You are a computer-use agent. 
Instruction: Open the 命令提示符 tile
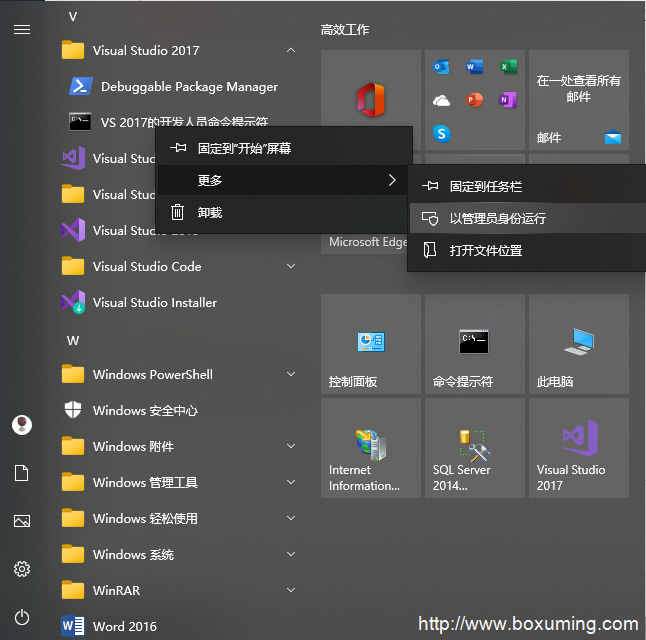(x=475, y=344)
